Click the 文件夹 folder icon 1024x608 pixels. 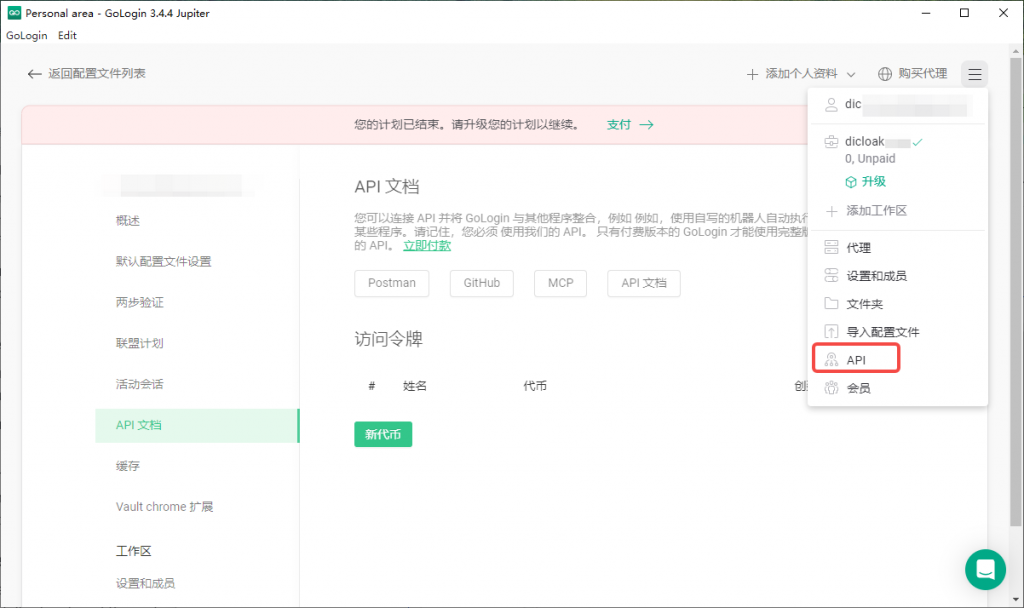tap(831, 304)
